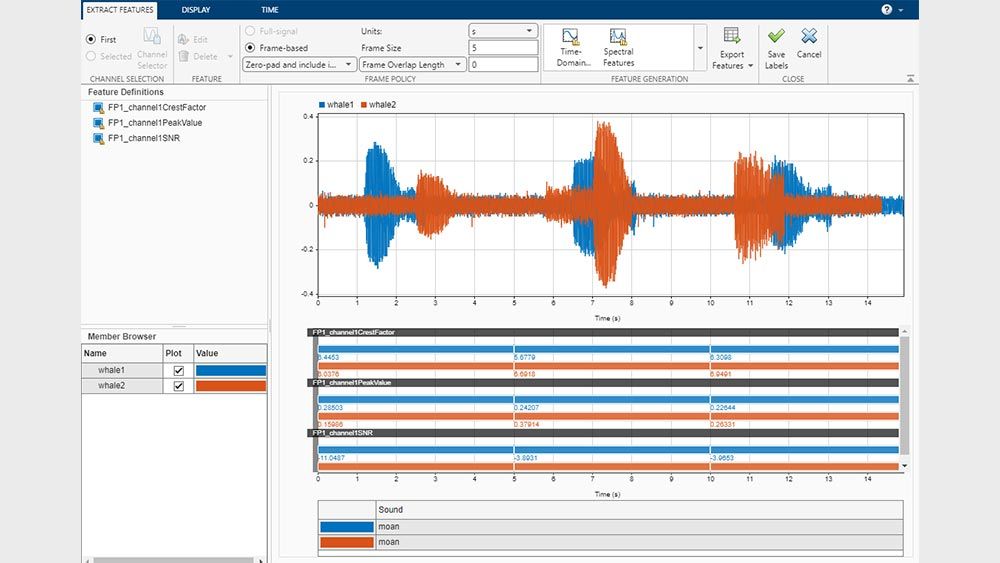
Task: Click the Cancel X icon
Action: click(x=809, y=37)
